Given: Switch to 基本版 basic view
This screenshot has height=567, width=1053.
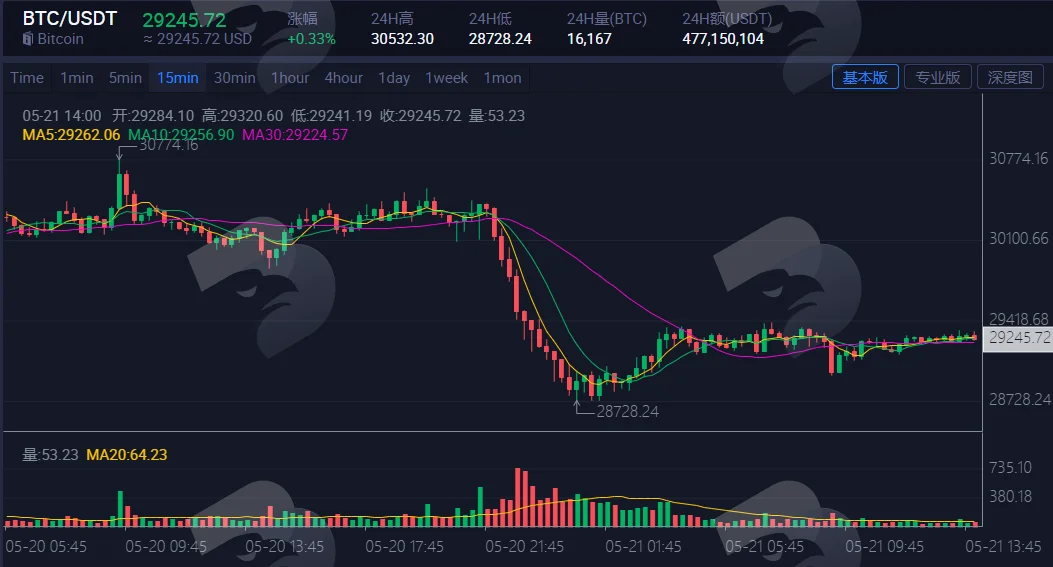Looking at the screenshot, I should [865, 77].
